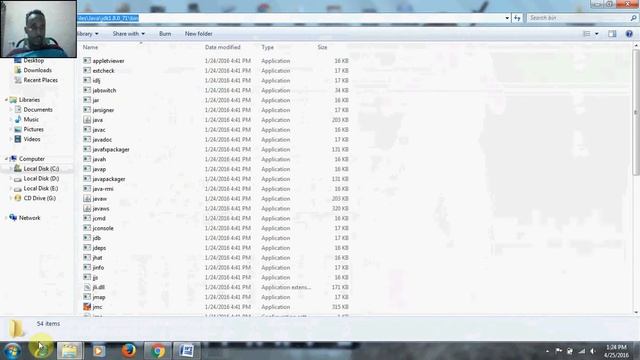Select Desktop in the navigation pane
The width and height of the screenshot is (640, 360).
pyautogui.click(x=33, y=60)
